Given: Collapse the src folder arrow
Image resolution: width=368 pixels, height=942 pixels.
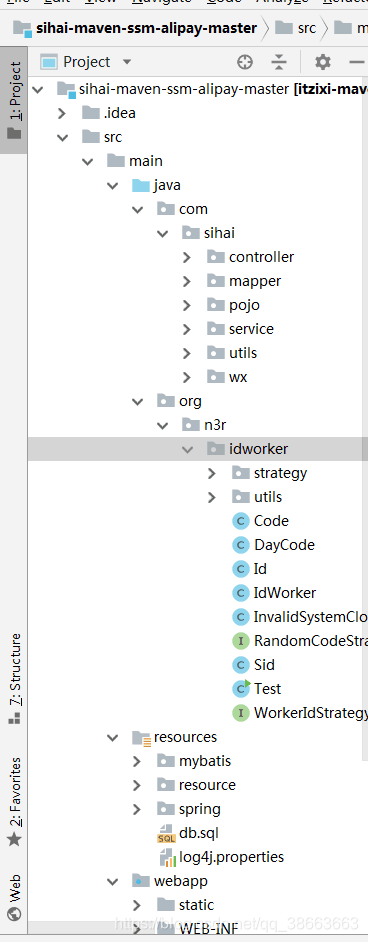Looking at the screenshot, I should pyautogui.click(x=62, y=137).
